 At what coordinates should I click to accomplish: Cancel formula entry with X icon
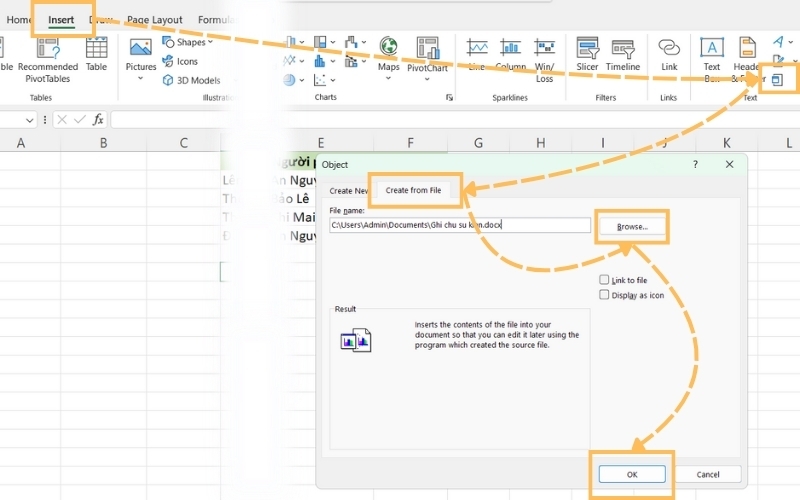[x=62, y=119]
